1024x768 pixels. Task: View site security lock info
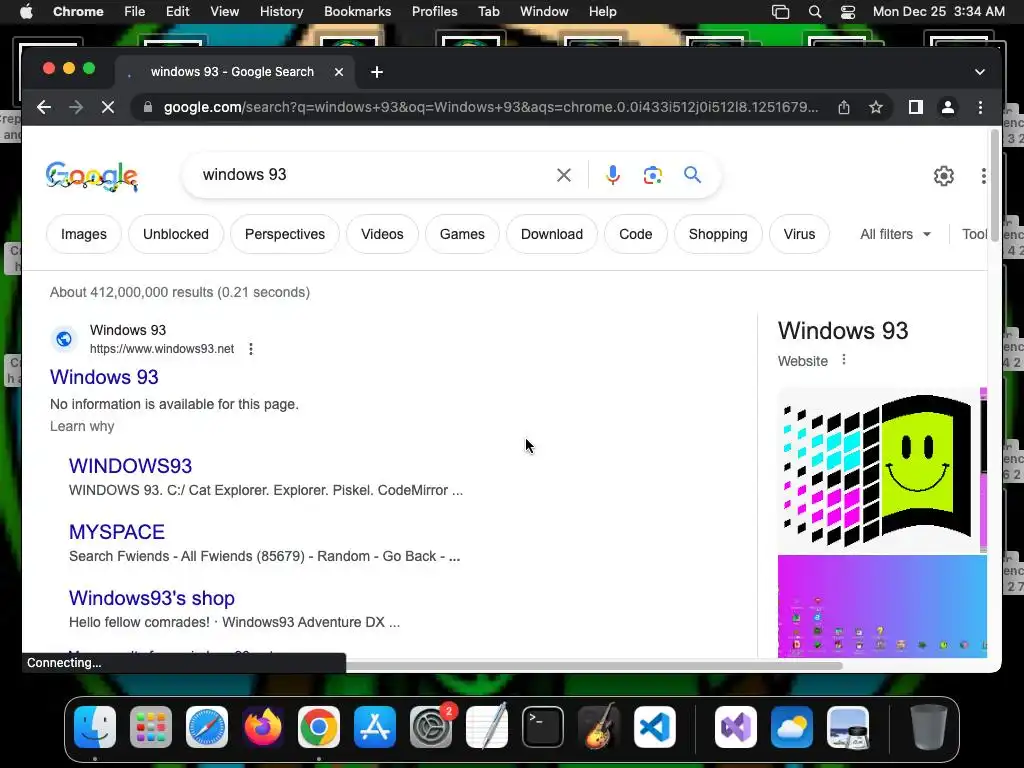(148, 107)
